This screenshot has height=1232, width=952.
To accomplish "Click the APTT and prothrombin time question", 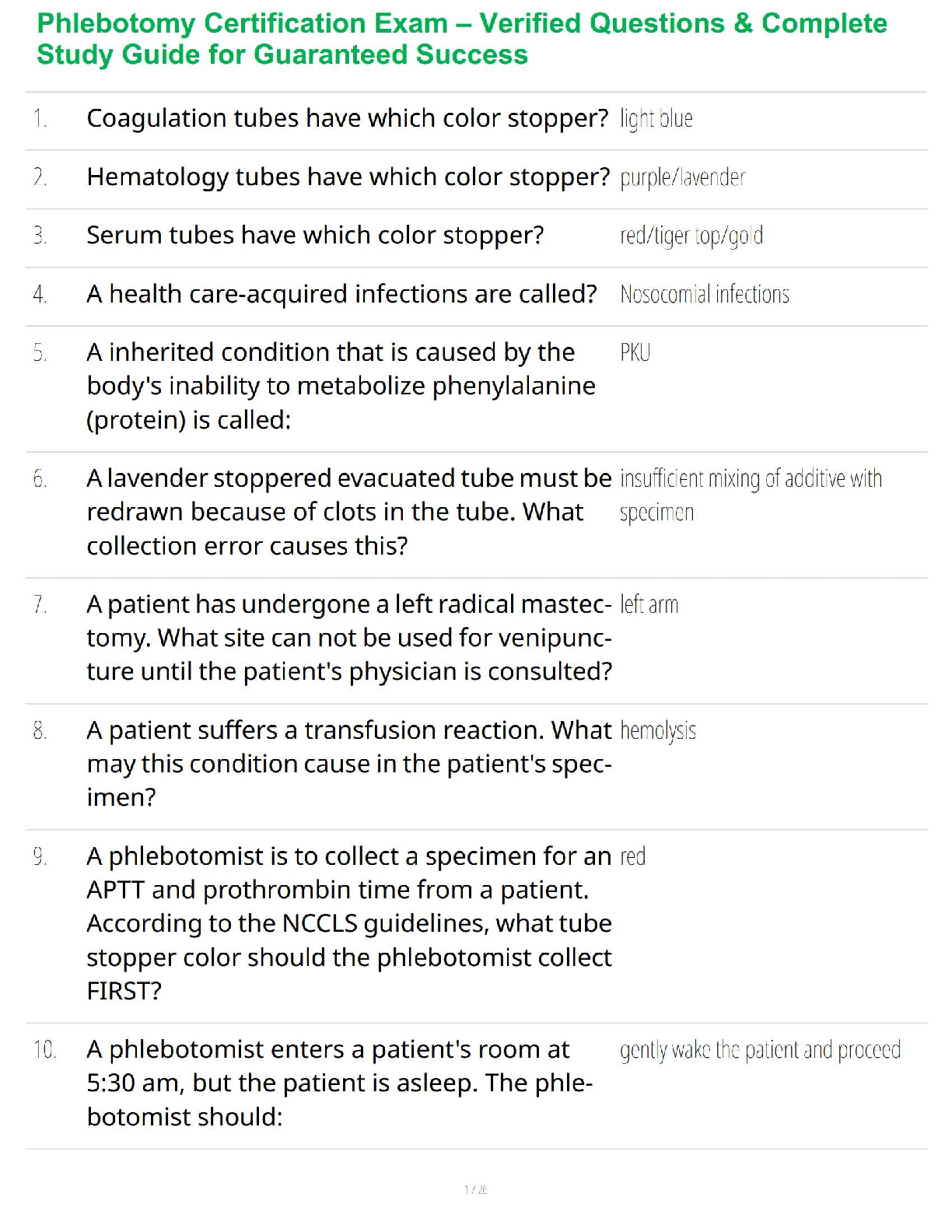I will pos(348,923).
